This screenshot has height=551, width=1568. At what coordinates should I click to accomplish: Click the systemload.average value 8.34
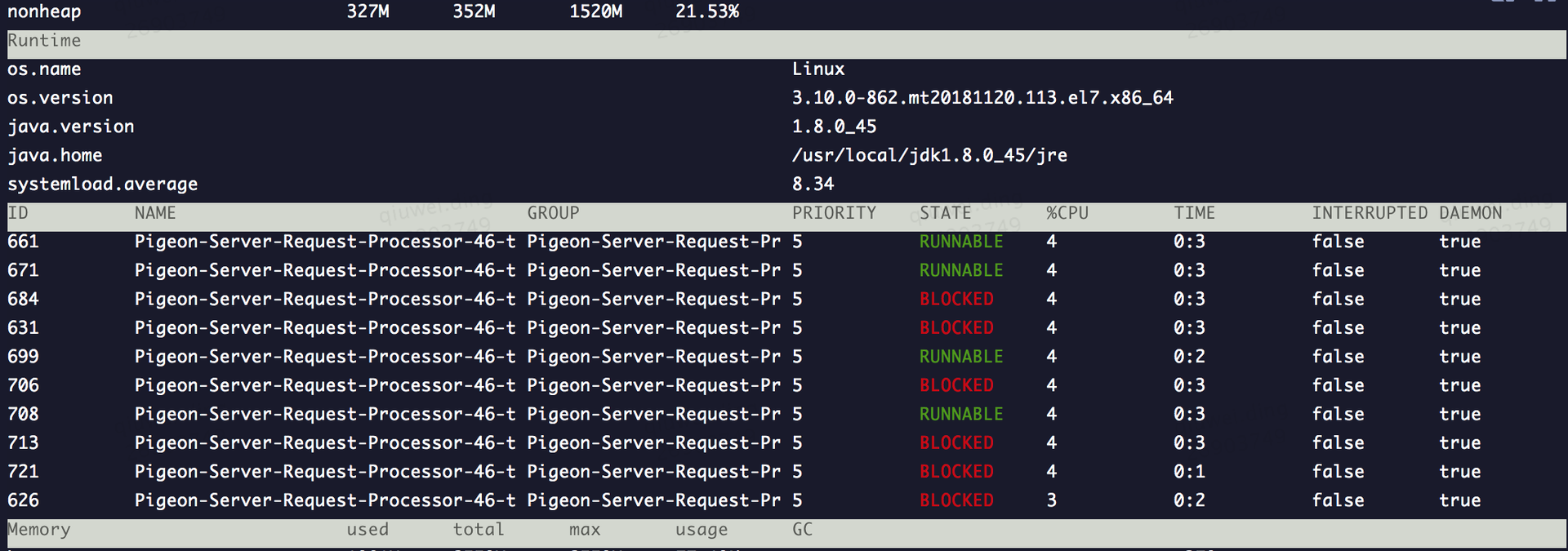click(813, 184)
